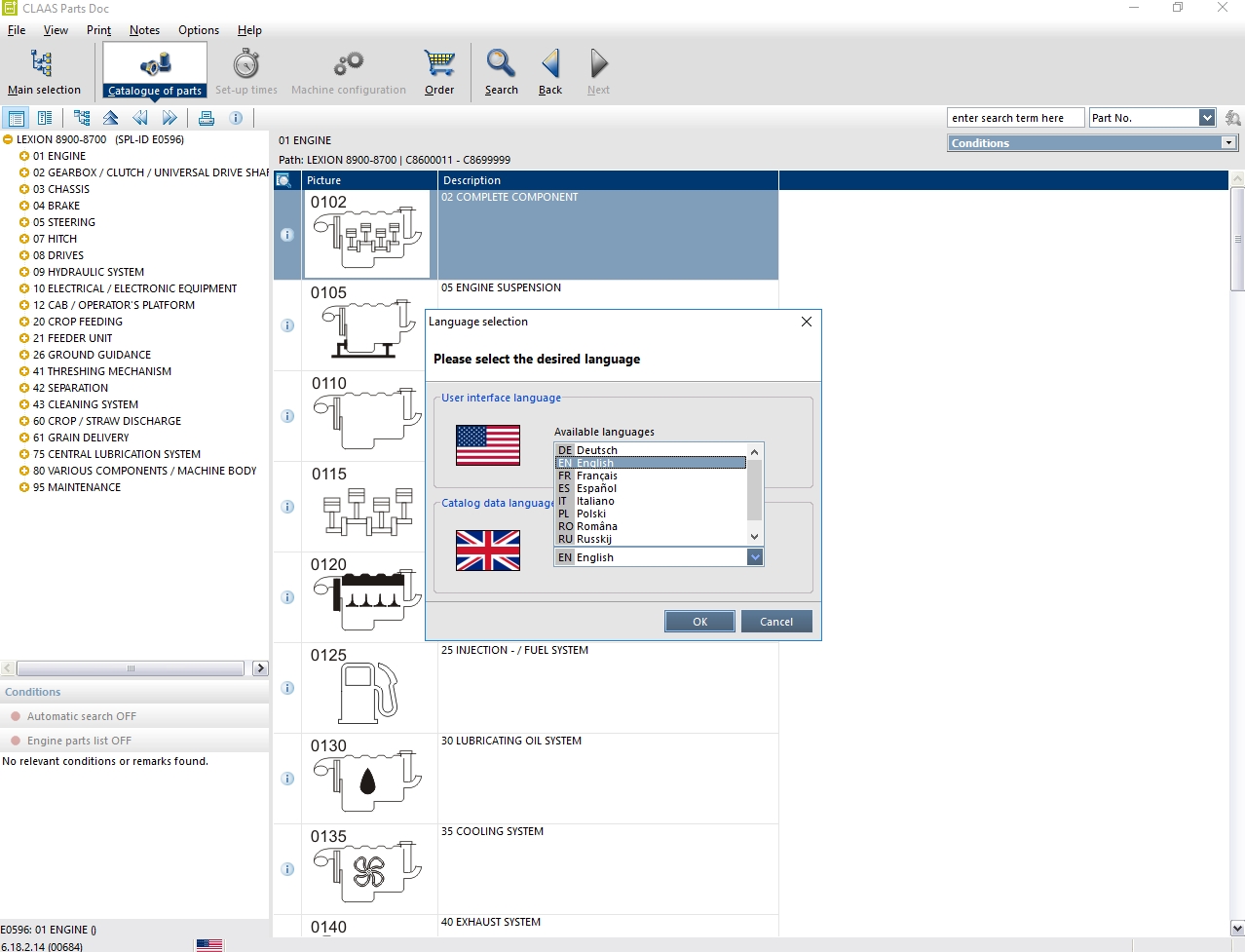Open Main selection from the toolbar

tap(44, 72)
